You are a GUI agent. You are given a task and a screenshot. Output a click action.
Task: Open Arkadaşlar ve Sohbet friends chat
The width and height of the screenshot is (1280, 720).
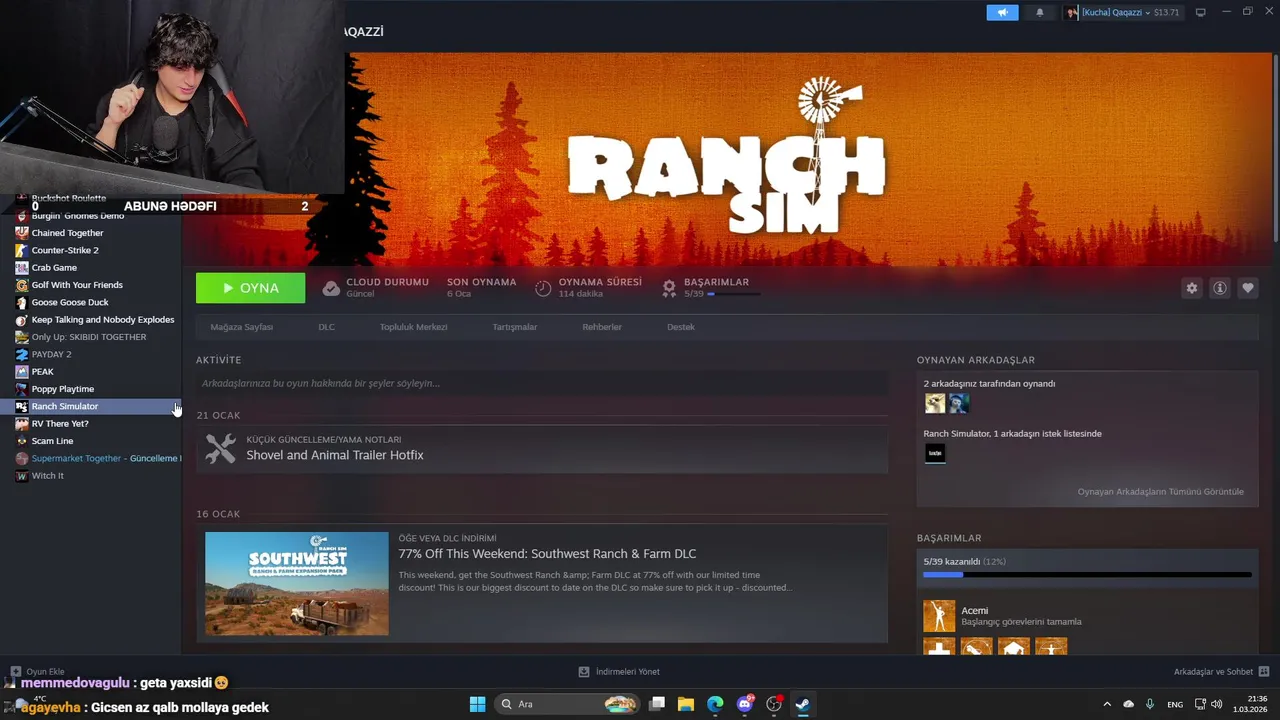pyautogui.click(x=1221, y=672)
